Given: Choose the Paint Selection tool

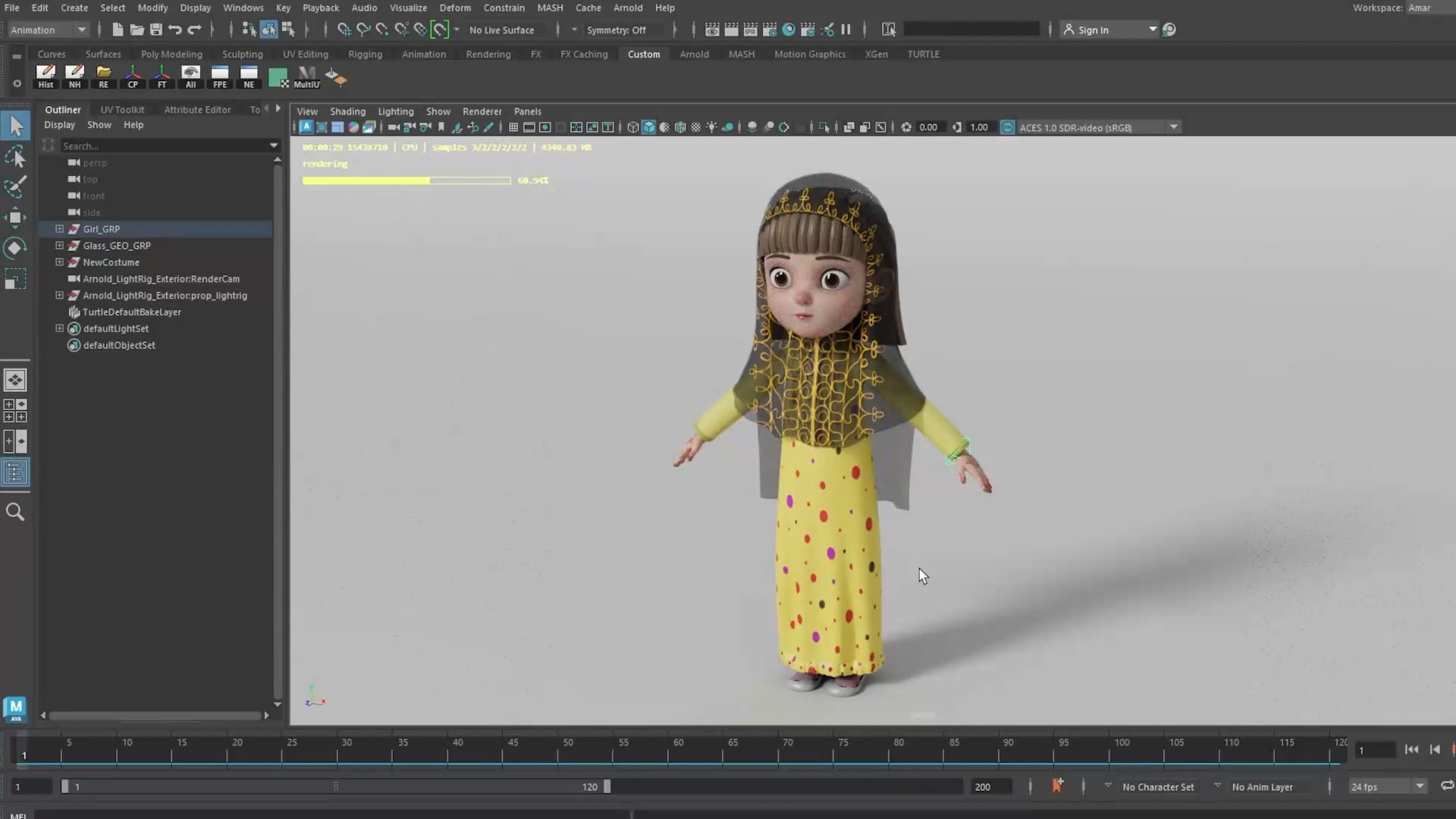Looking at the screenshot, I should pyautogui.click(x=15, y=187).
